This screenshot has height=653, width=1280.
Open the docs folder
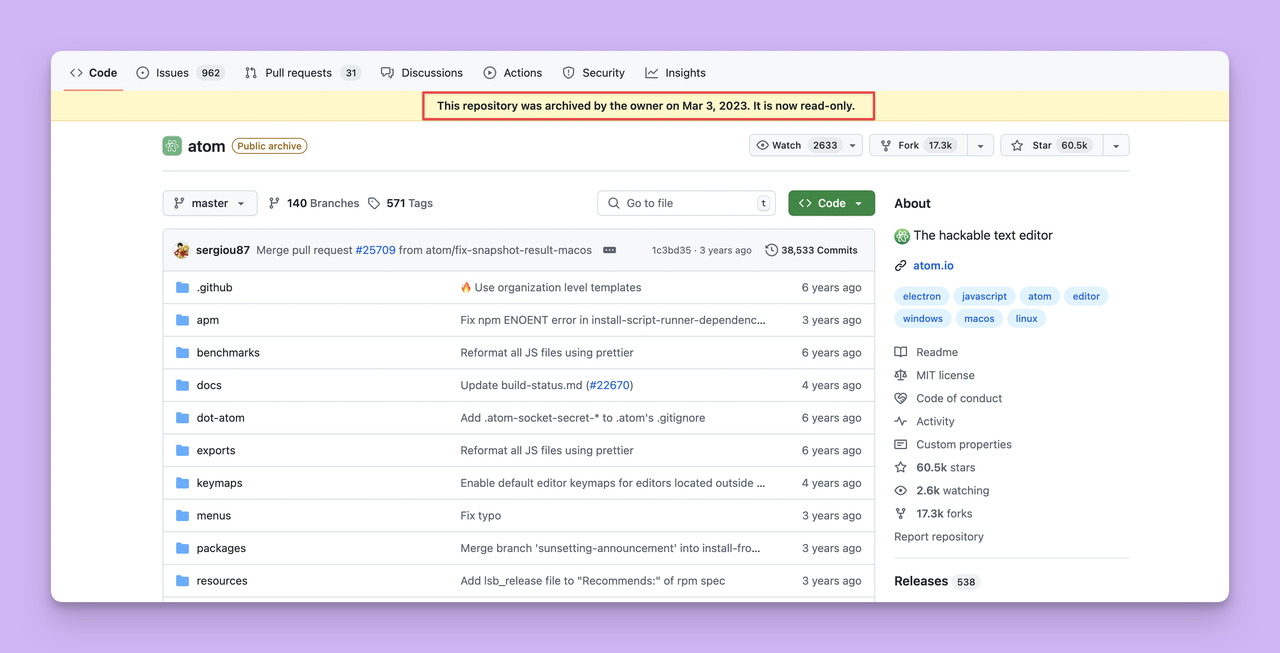tap(209, 385)
